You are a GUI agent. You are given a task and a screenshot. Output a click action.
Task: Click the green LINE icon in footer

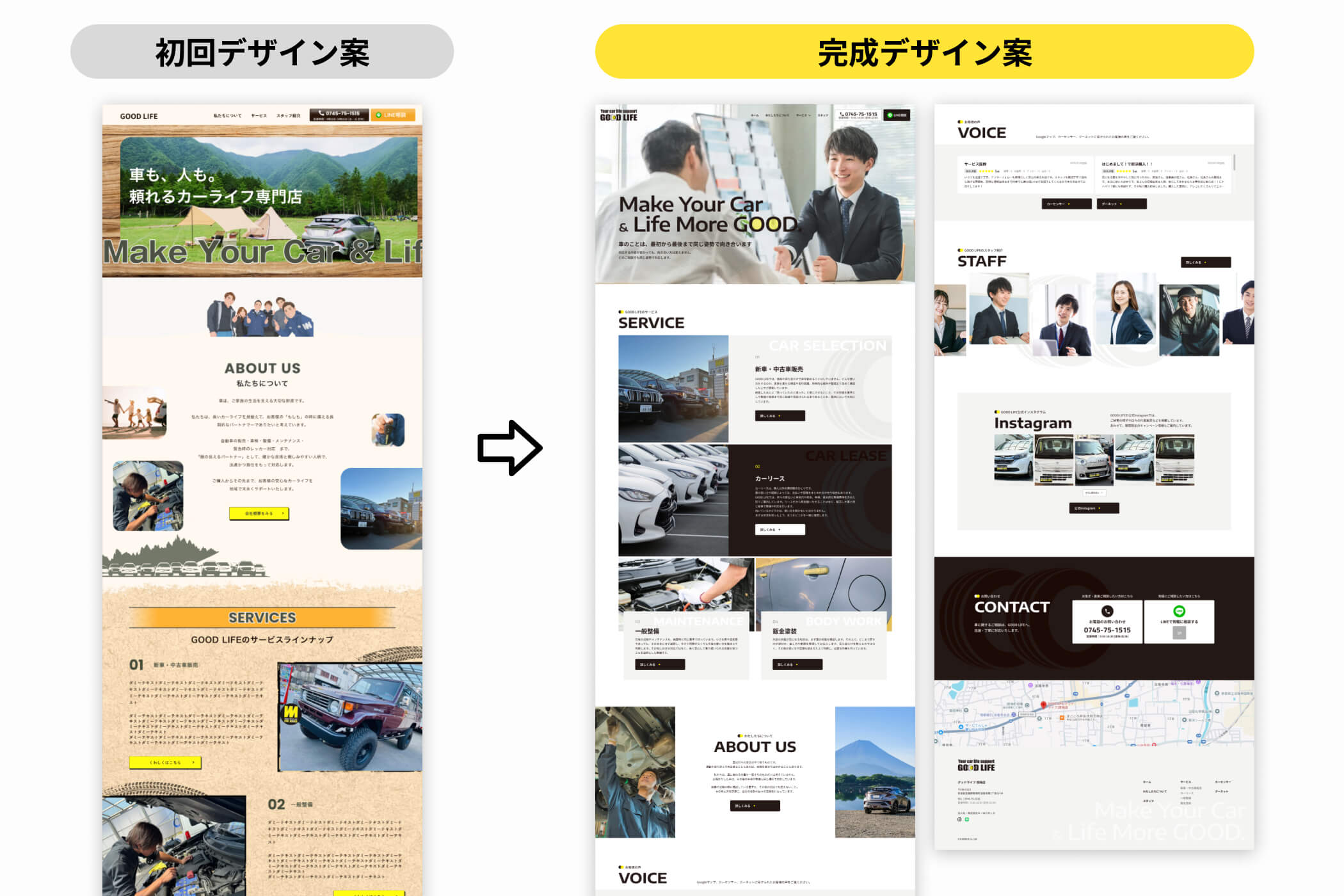tap(966, 819)
